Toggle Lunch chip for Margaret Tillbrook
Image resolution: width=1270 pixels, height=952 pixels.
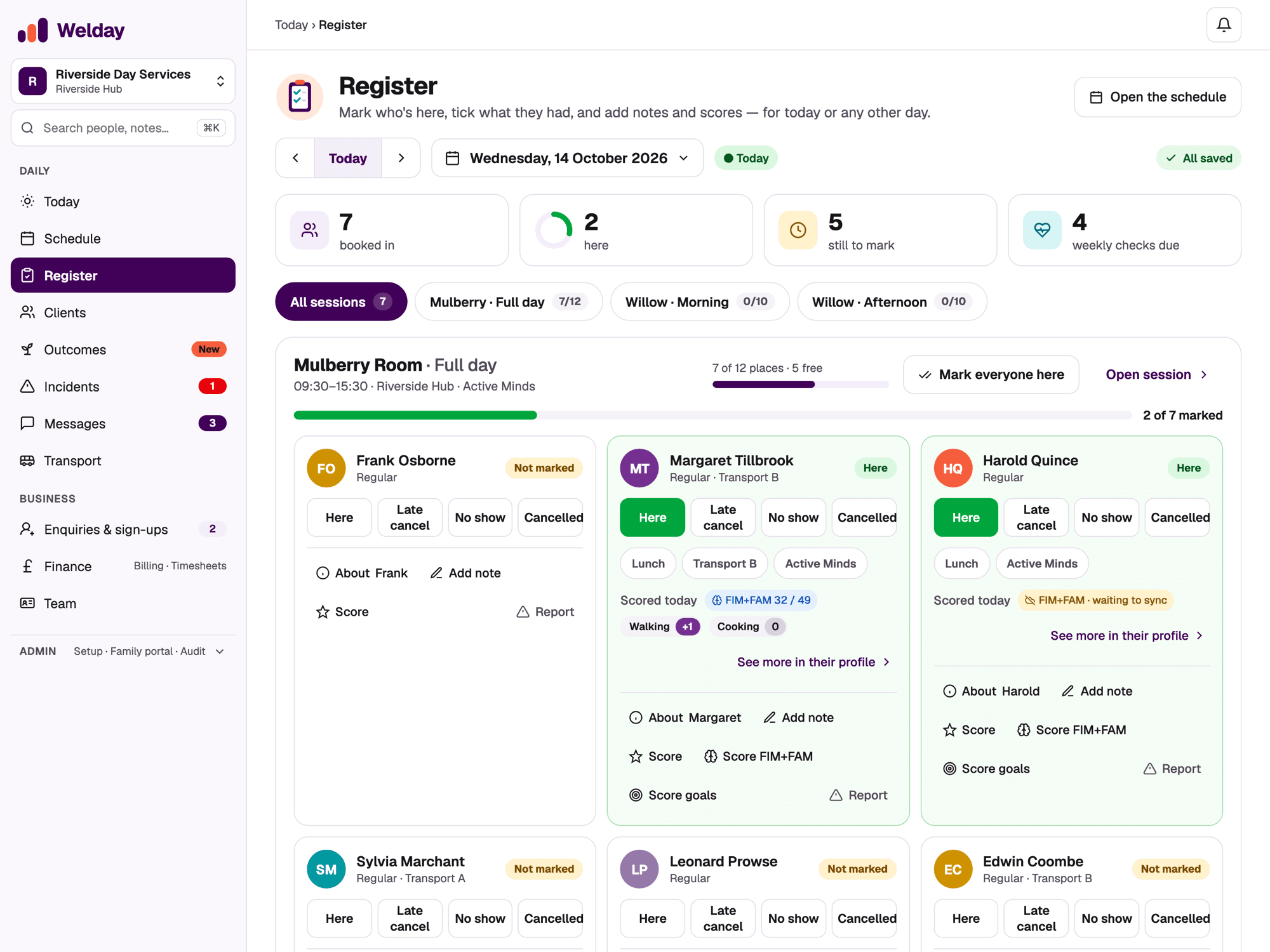click(x=648, y=564)
